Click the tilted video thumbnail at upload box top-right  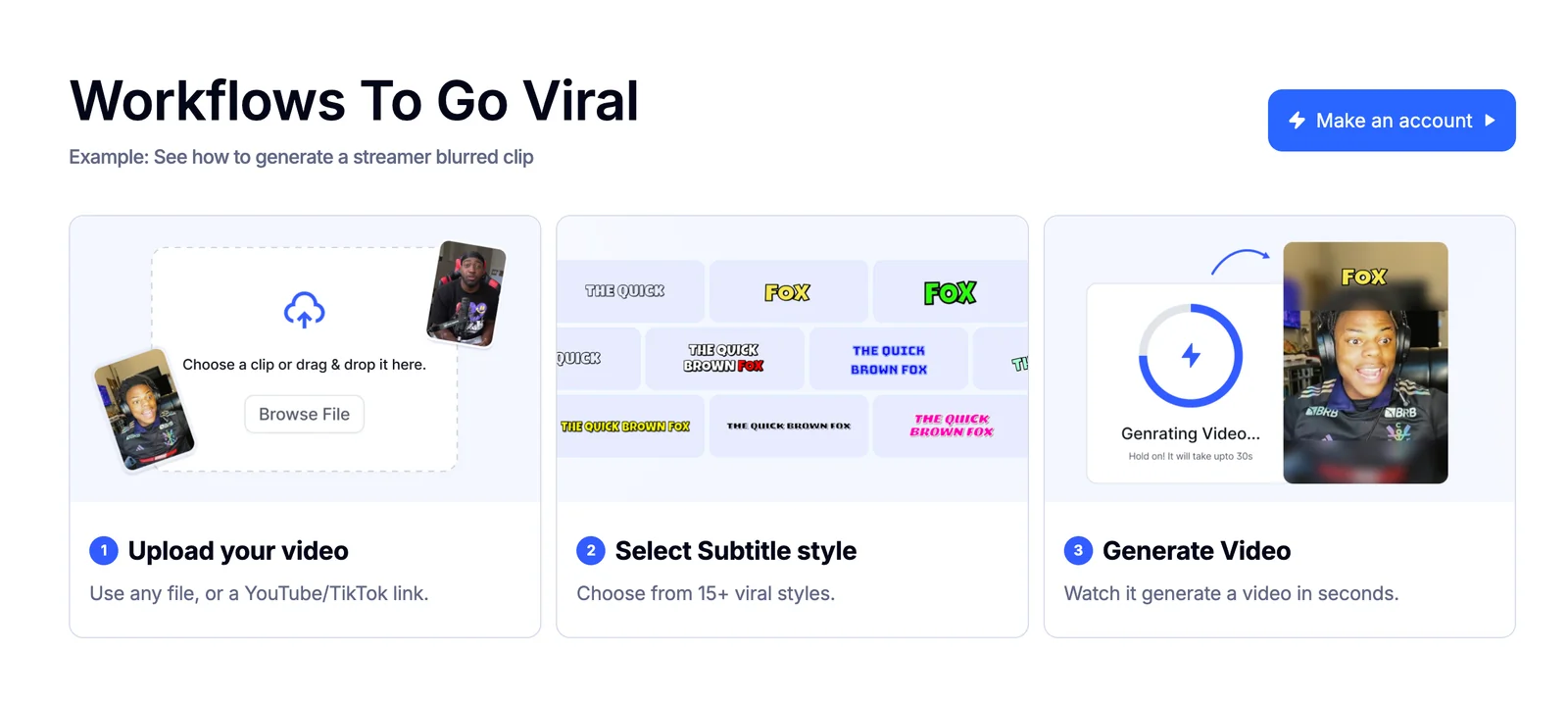point(466,293)
